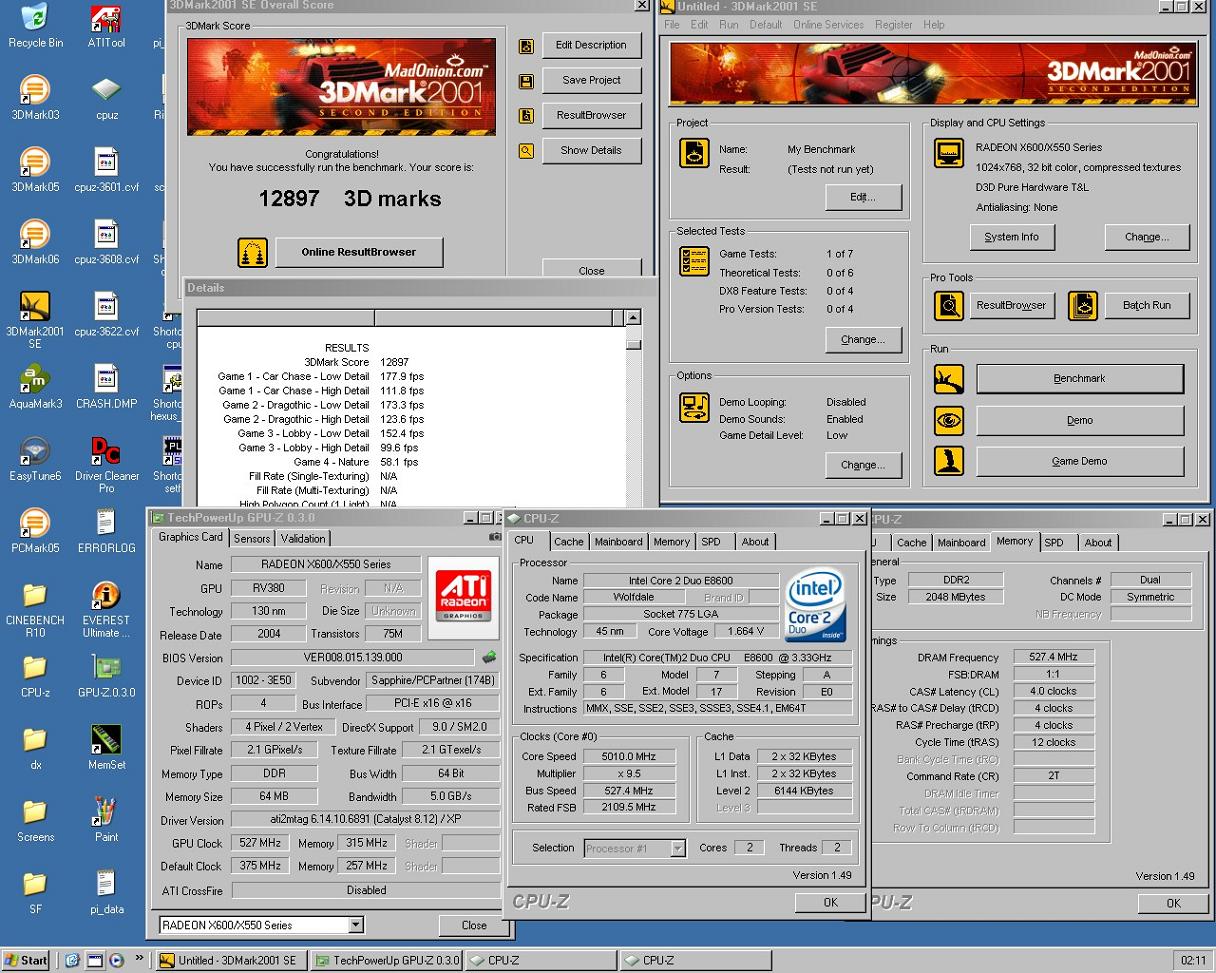Click the Show Details magnifier icon
Screen dimensions: 1216x973
click(526, 151)
